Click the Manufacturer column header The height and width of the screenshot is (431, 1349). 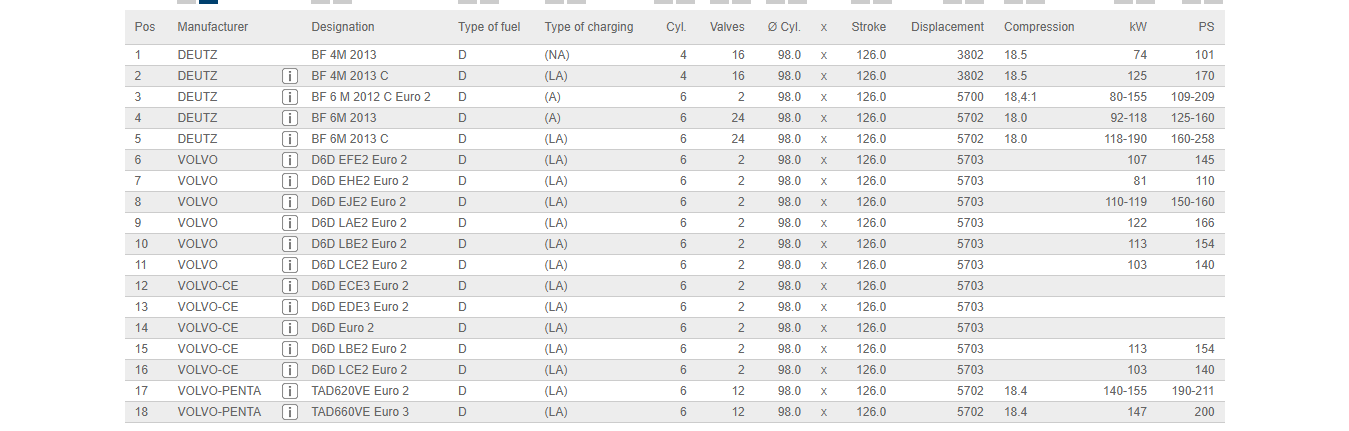(x=212, y=27)
